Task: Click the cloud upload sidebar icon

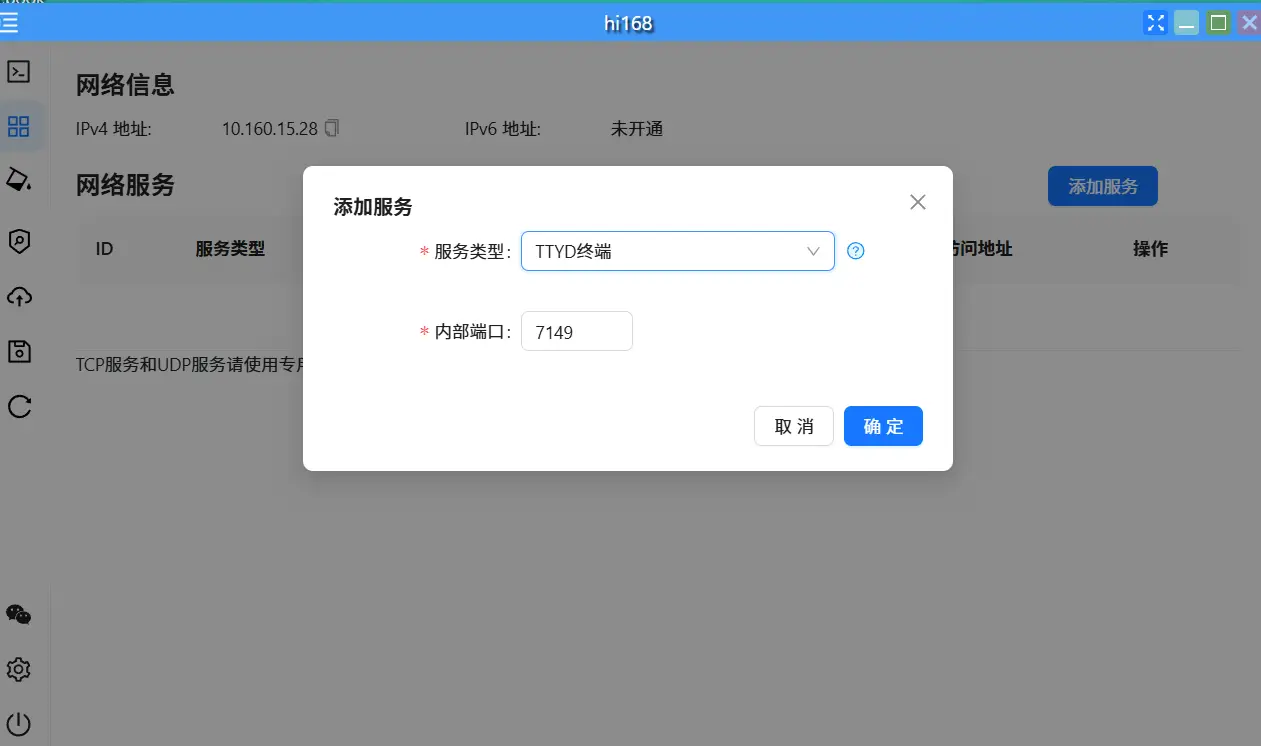Action: [x=19, y=297]
